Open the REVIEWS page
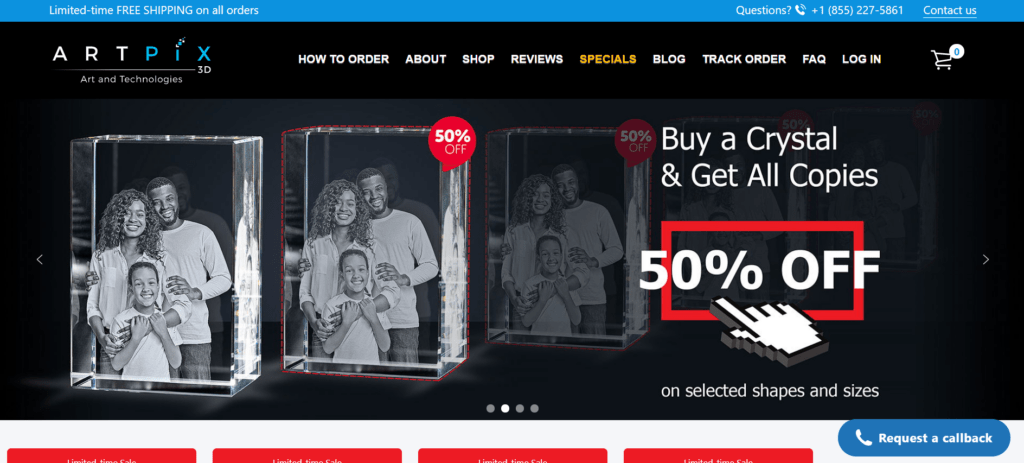 537,59
